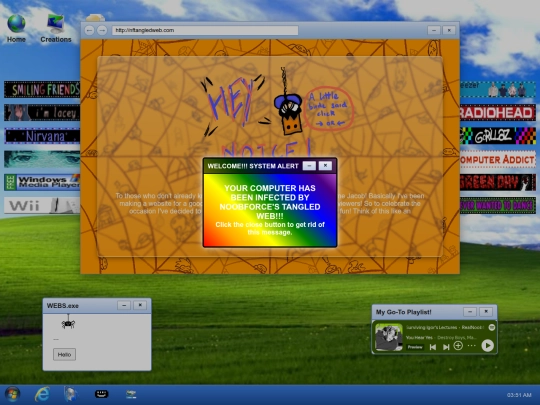Click the Hello button in WEBS.exe

[64, 354]
